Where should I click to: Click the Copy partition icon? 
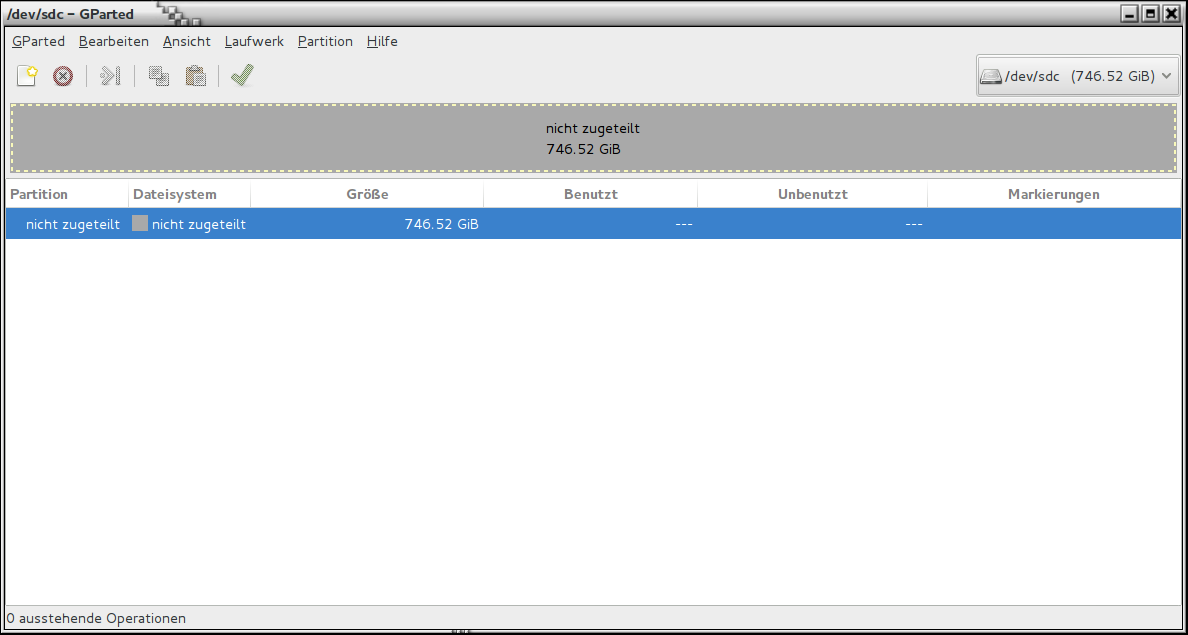point(158,76)
